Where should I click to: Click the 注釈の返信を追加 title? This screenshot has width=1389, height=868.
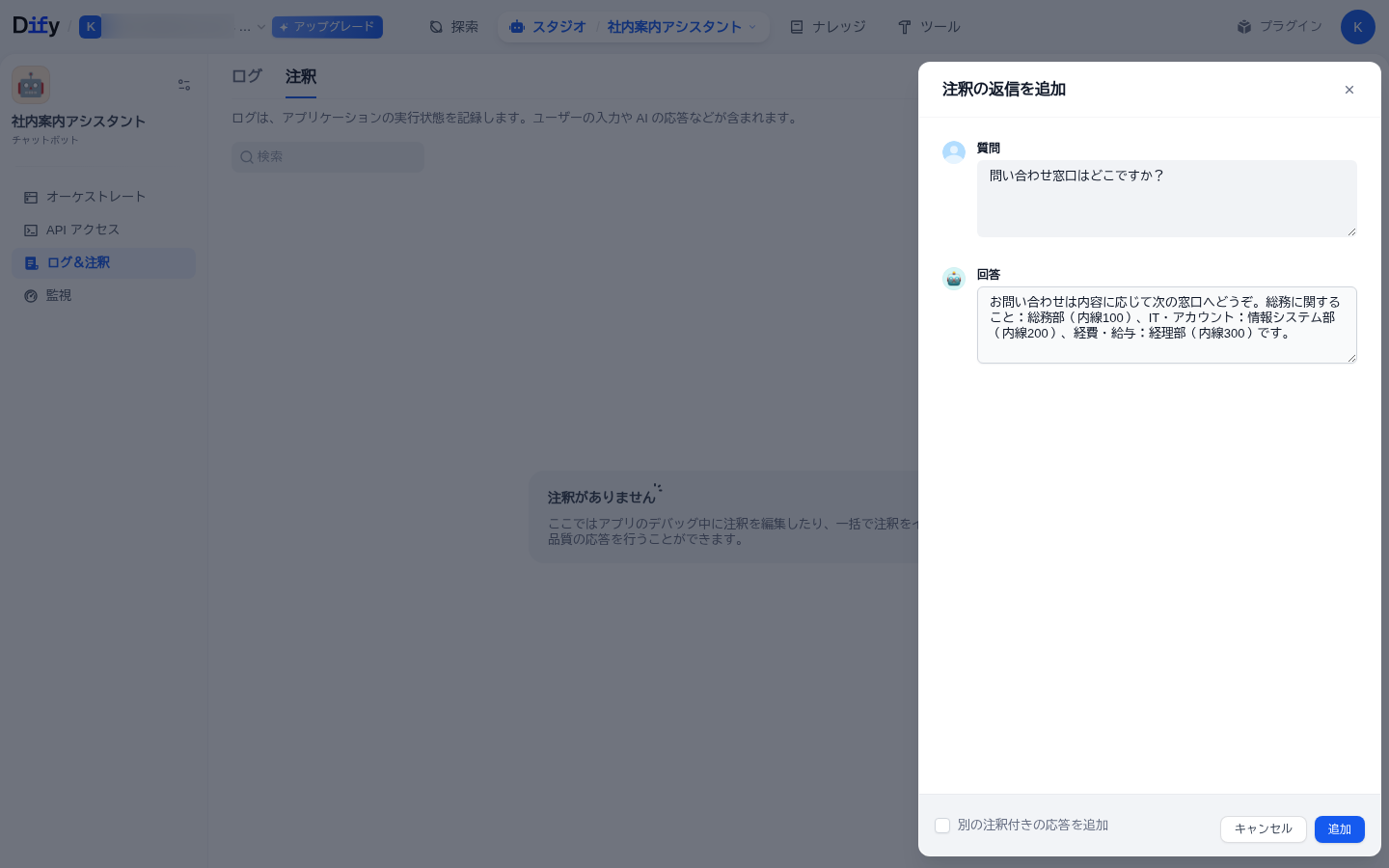point(1004,90)
